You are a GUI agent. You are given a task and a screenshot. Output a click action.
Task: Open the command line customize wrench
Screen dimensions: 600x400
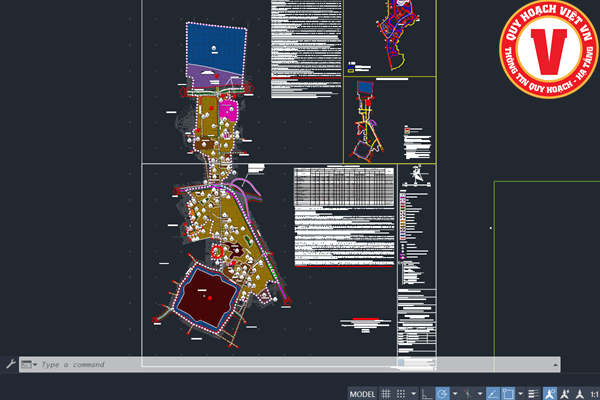click(11, 364)
